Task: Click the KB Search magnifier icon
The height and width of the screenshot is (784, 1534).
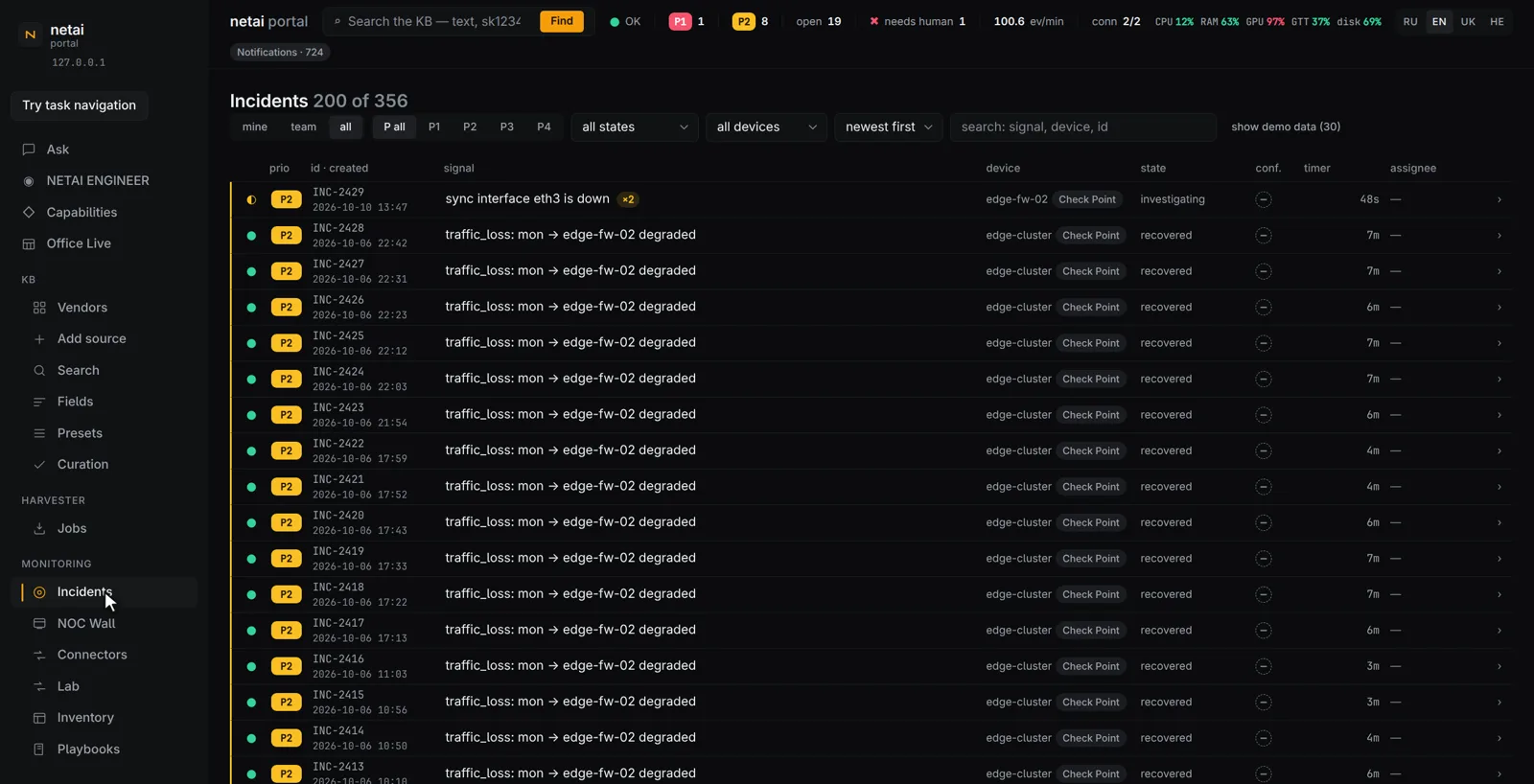Action: click(39, 370)
